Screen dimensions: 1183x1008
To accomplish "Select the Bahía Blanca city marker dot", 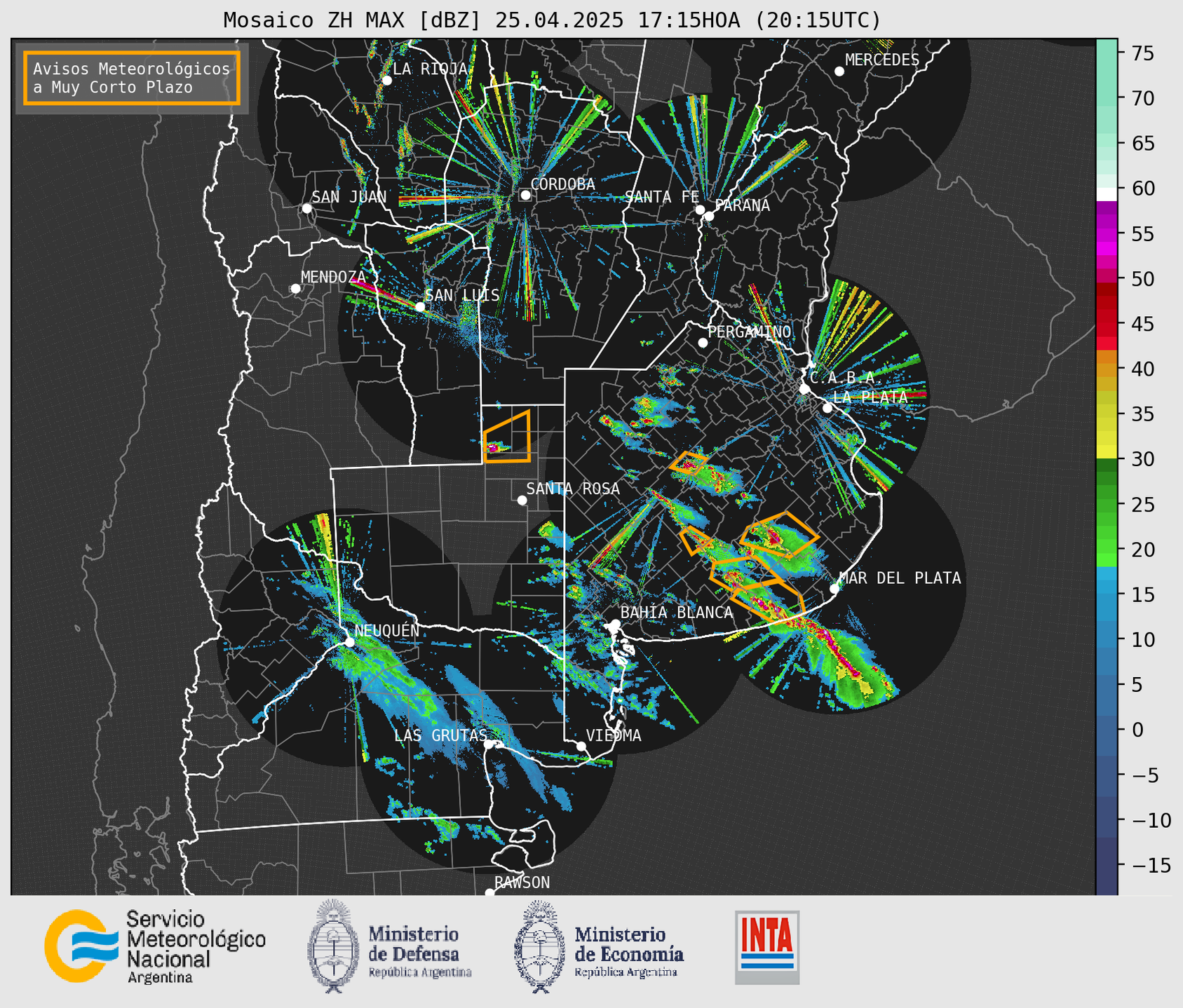I will (x=616, y=623).
